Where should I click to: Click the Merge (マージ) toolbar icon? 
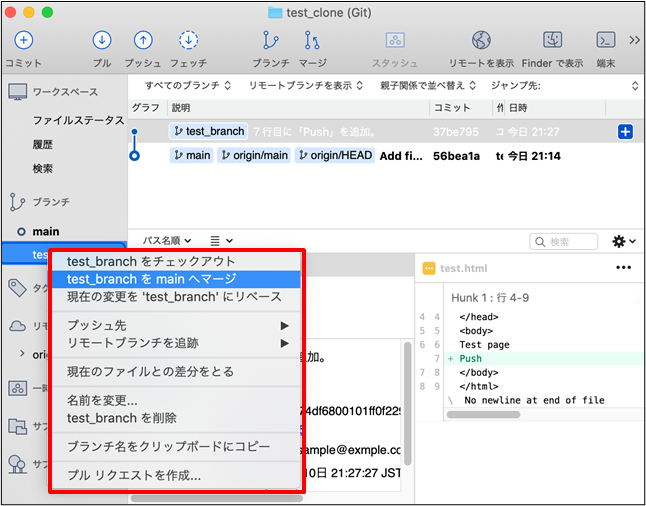(312, 40)
